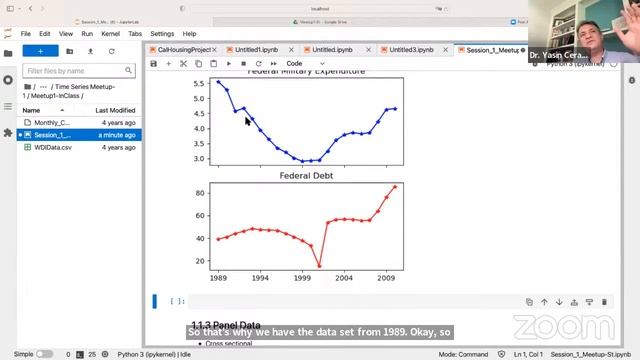Screen dimensions: 640x360
Task: Click Python 3 (ipykernel) Idle status
Action: [x=154, y=354]
